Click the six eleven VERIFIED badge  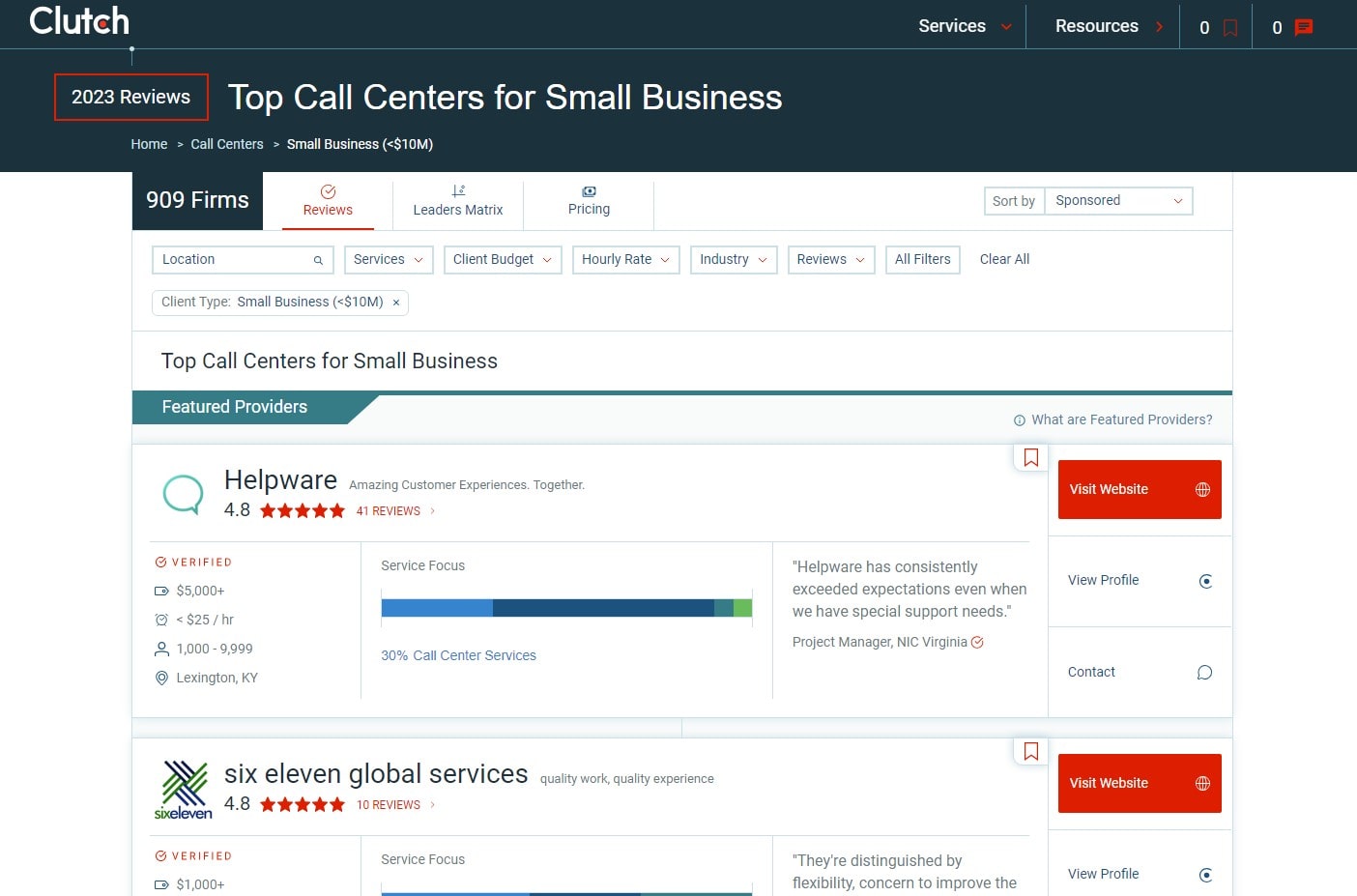point(193,856)
